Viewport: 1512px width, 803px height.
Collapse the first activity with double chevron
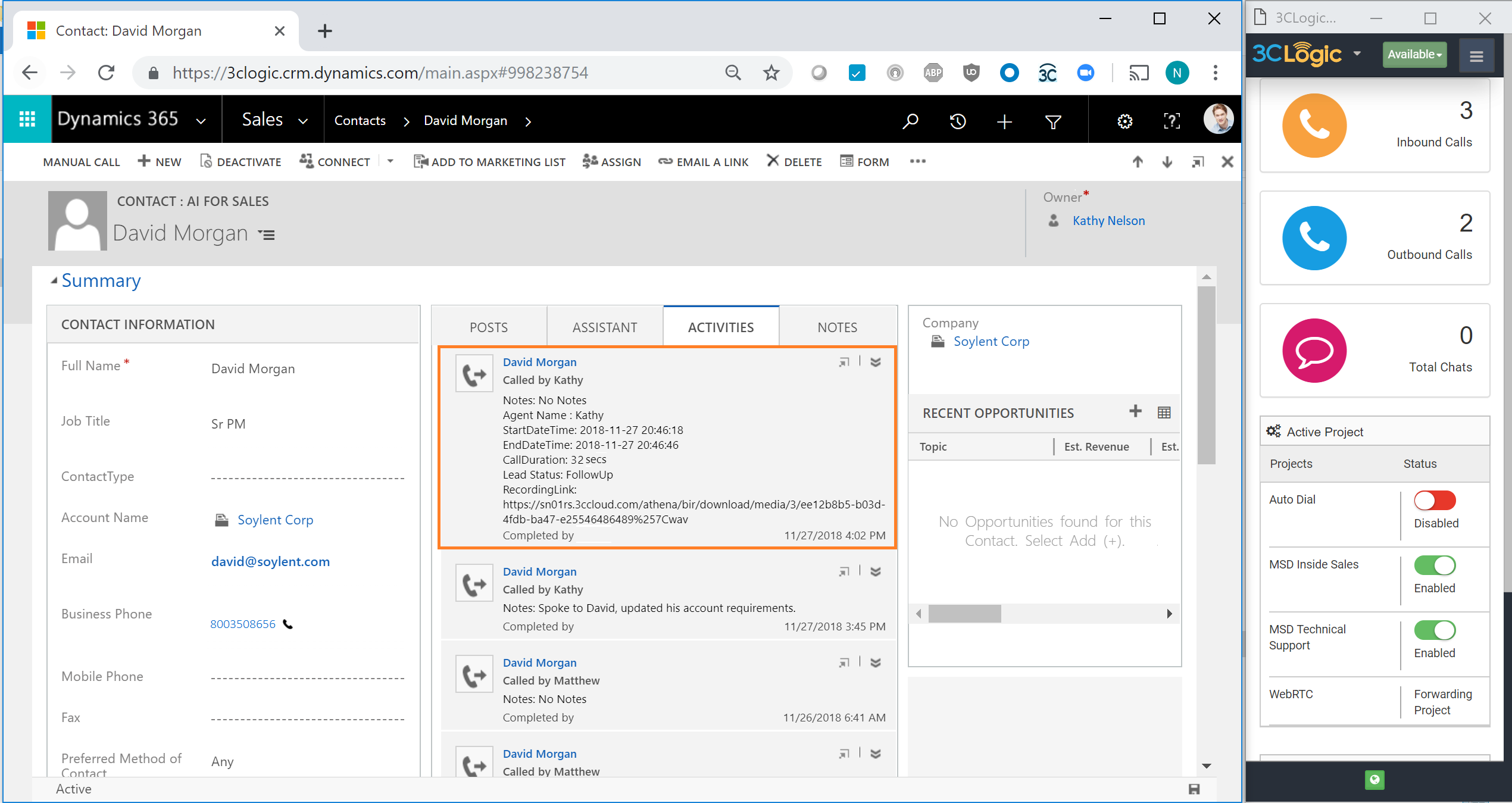[x=876, y=362]
